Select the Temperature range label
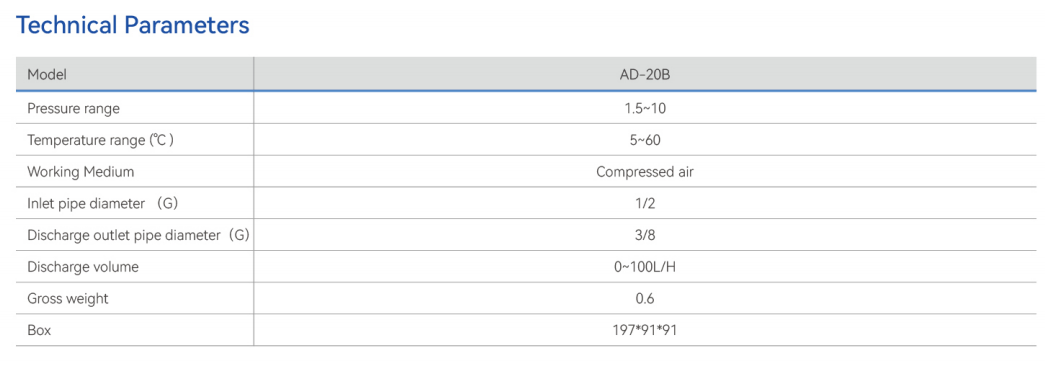1045x365 pixels. click(x=101, y=140)
